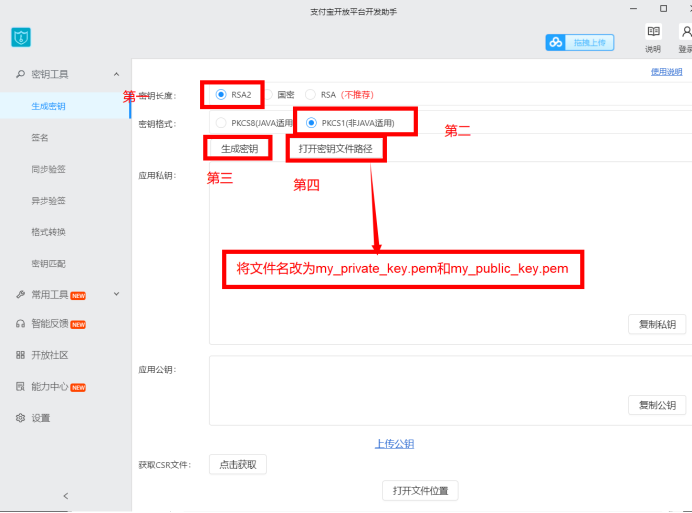Open the 使用说明 link

tap(666, 72)
